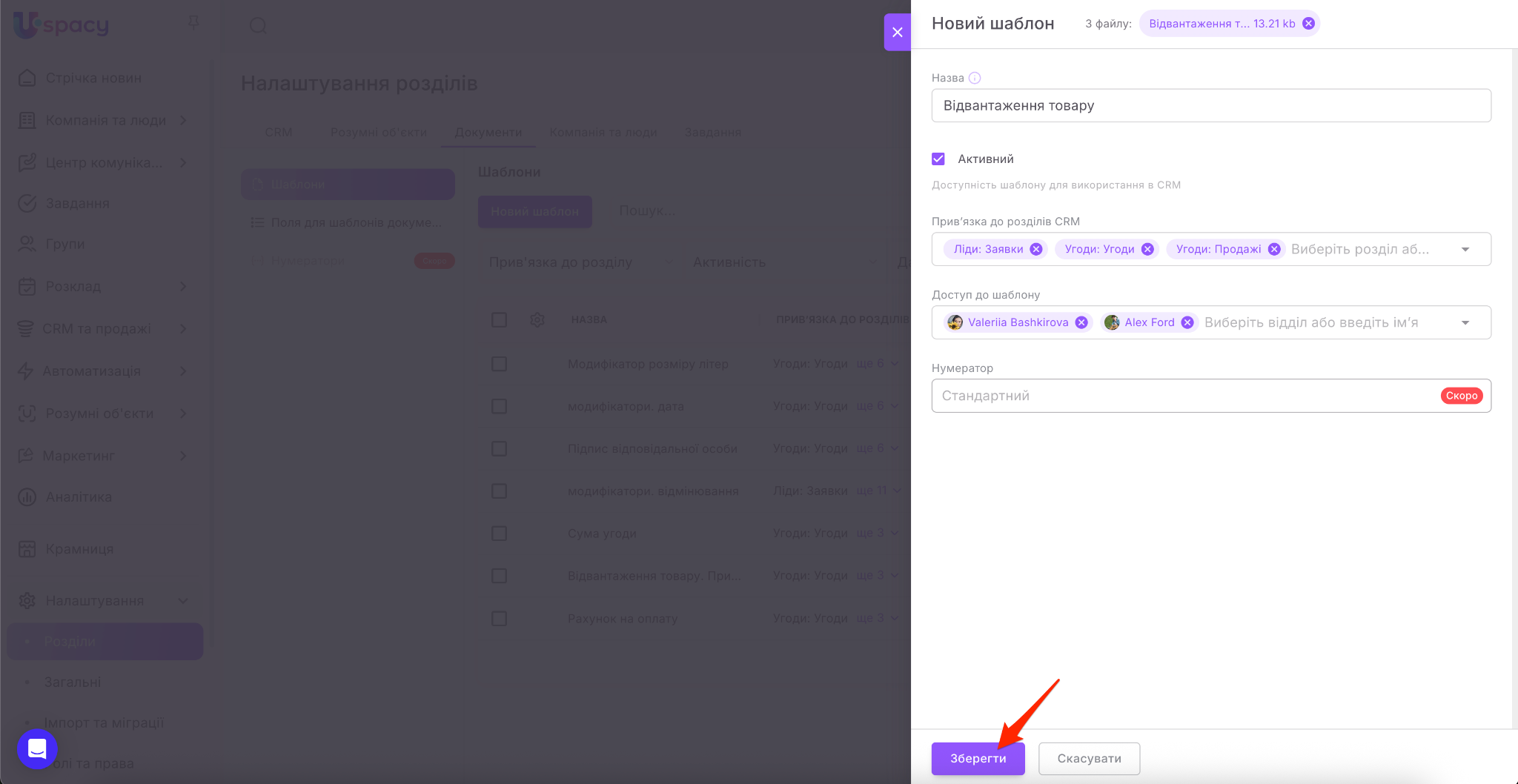Delete the attached file chip

click(1309, 24)
